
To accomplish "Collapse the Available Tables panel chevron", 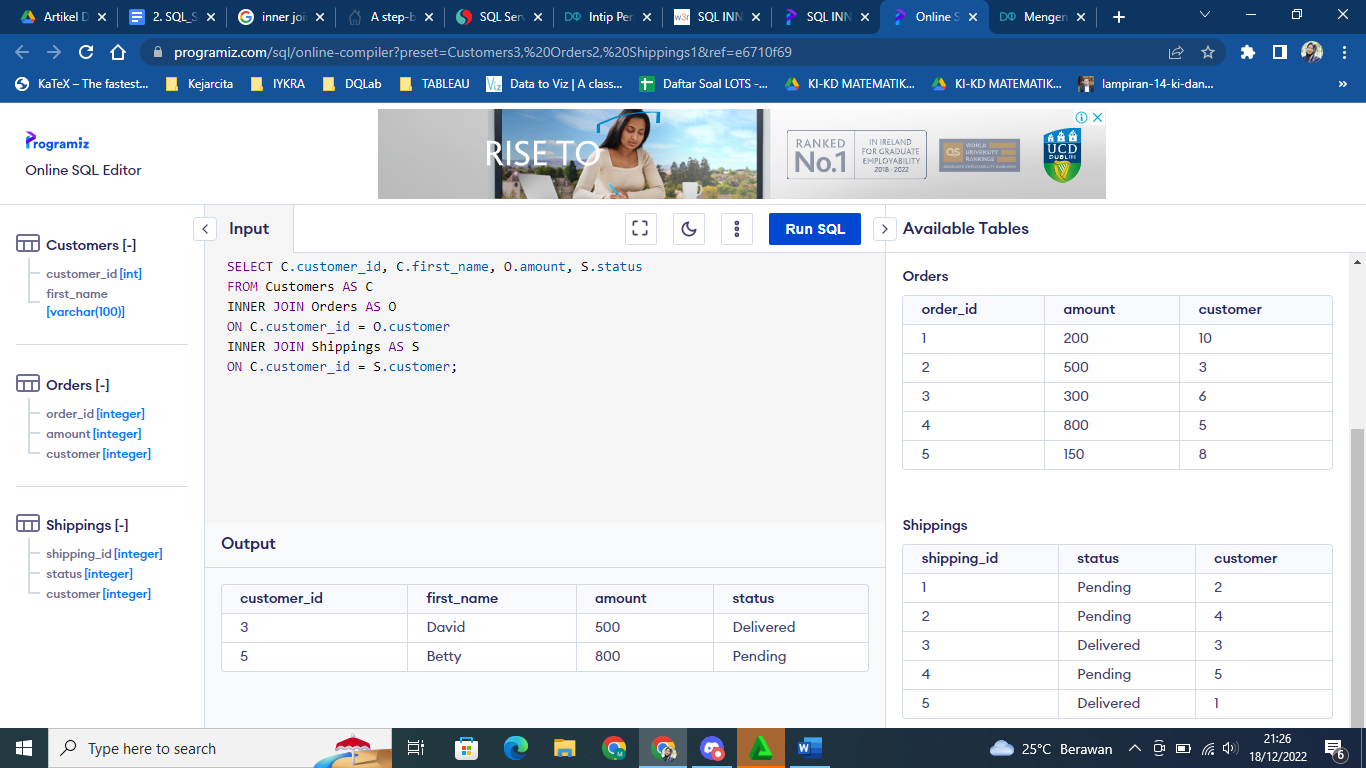I will [x=885, y=229].
